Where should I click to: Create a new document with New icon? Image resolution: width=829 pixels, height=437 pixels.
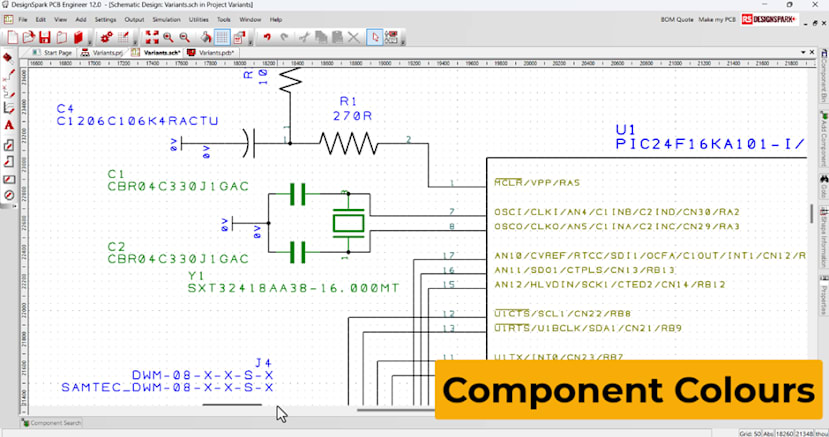(x=12, y=37)
